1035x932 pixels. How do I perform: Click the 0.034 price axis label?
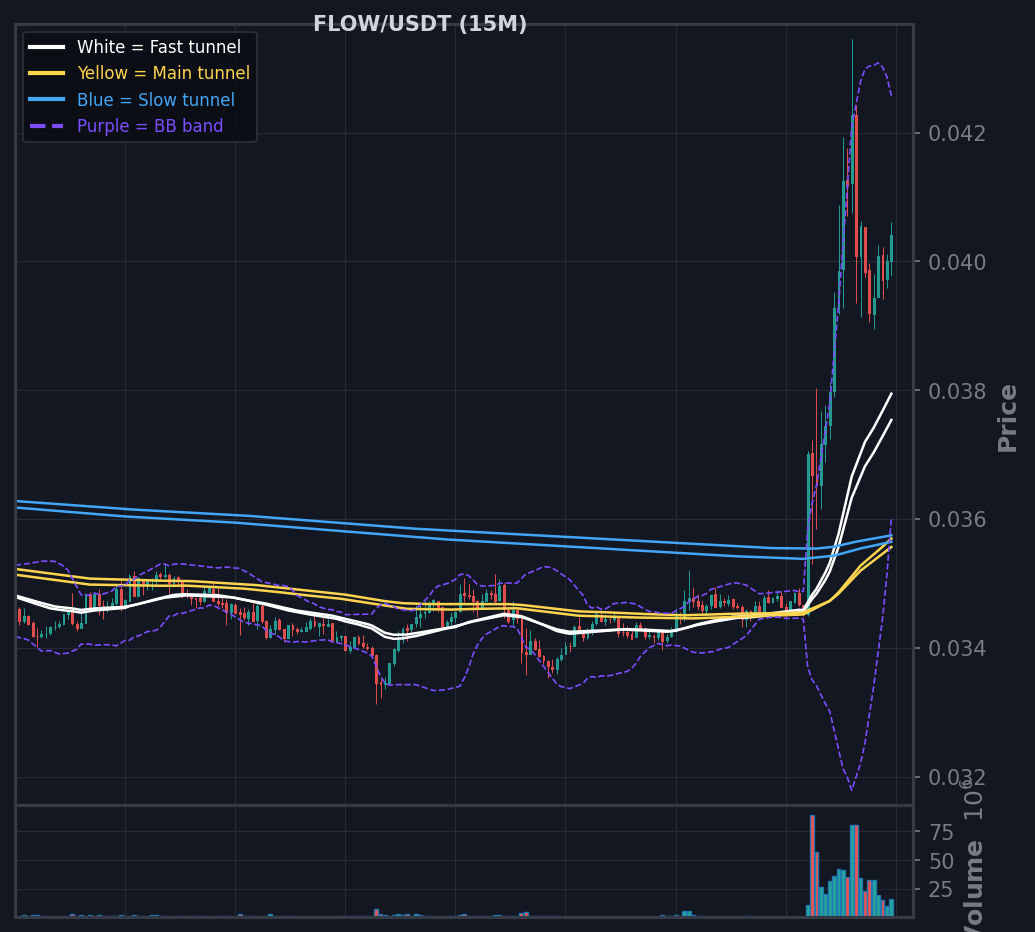tap(956, 648)
